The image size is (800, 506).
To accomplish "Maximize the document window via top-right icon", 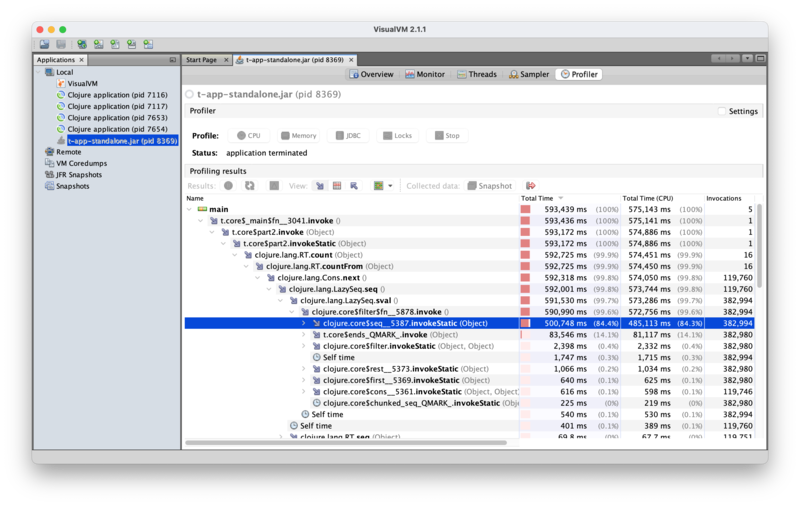I will tap(760, 58).
